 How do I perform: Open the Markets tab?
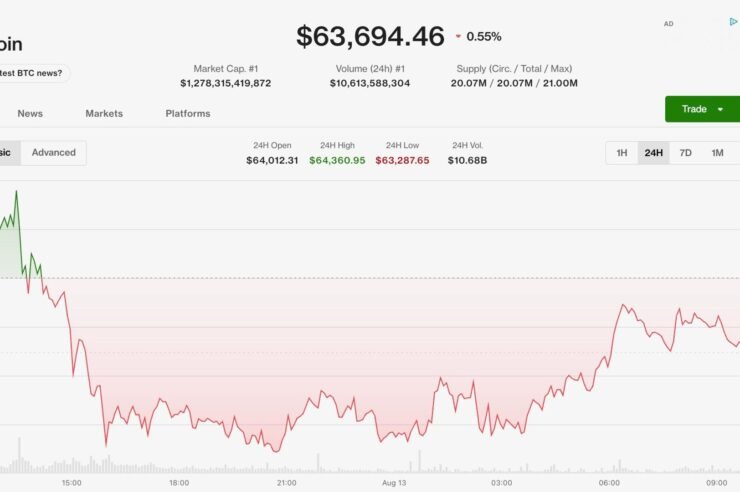[104, 114]
